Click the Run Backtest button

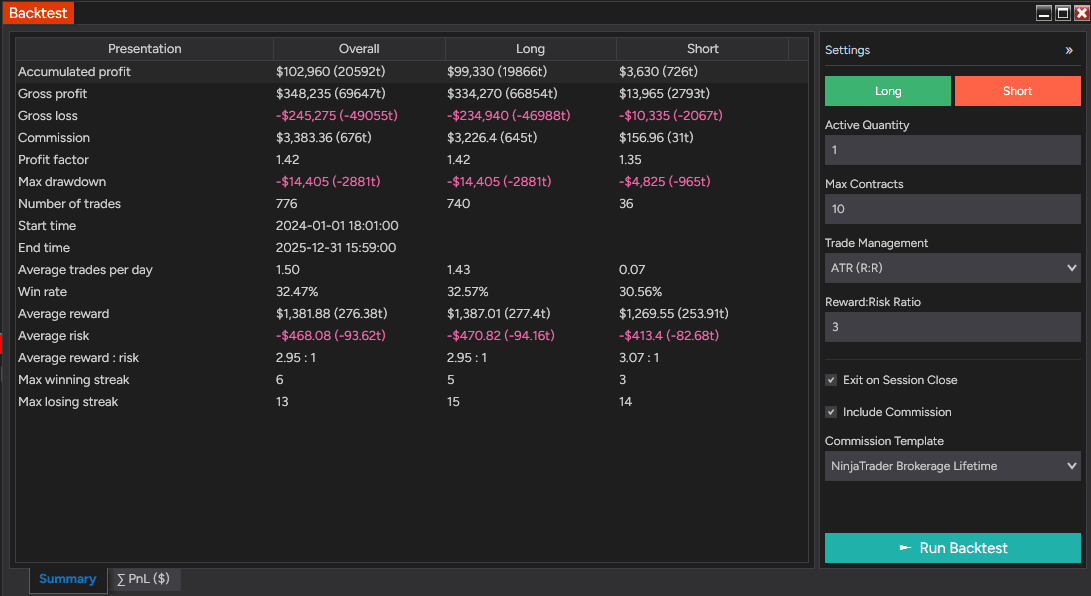click(x=953, y=548)
